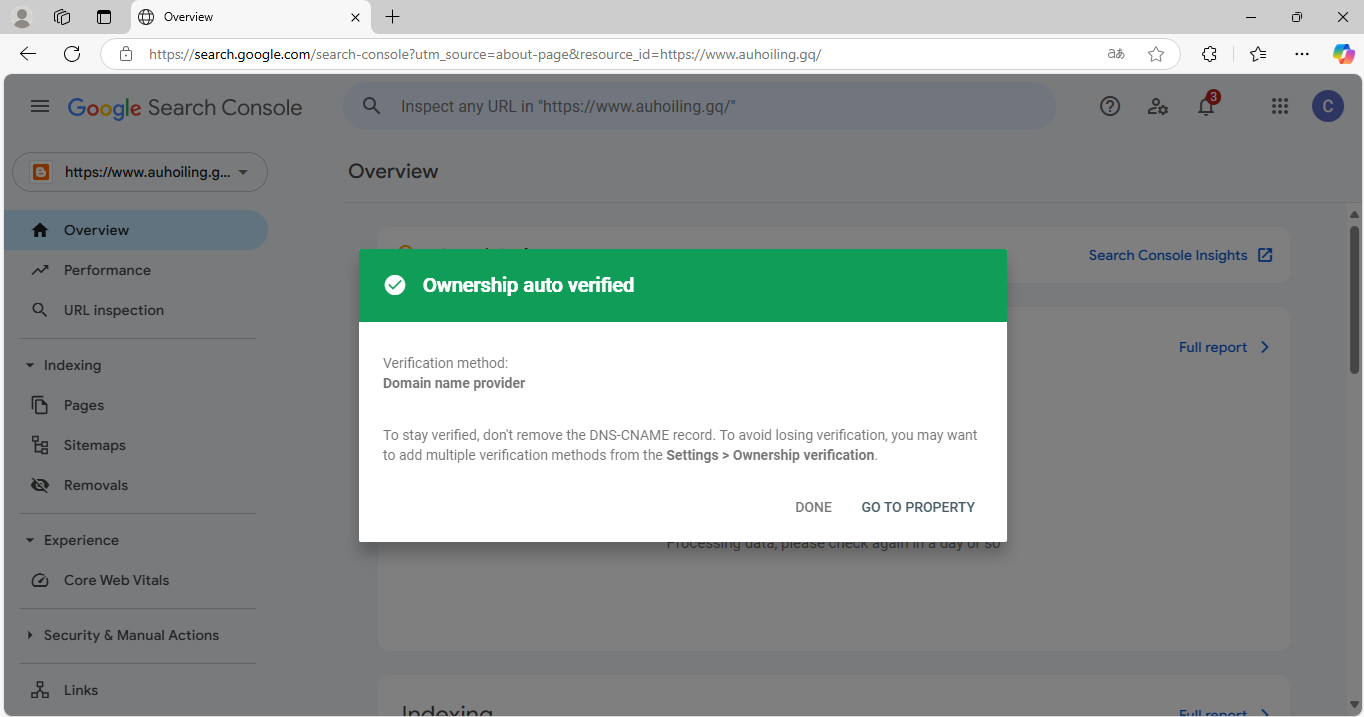Viewport: 1364px width, 717px height.
Task: Click the Google Search Console logo
Action: click(185, 108)
